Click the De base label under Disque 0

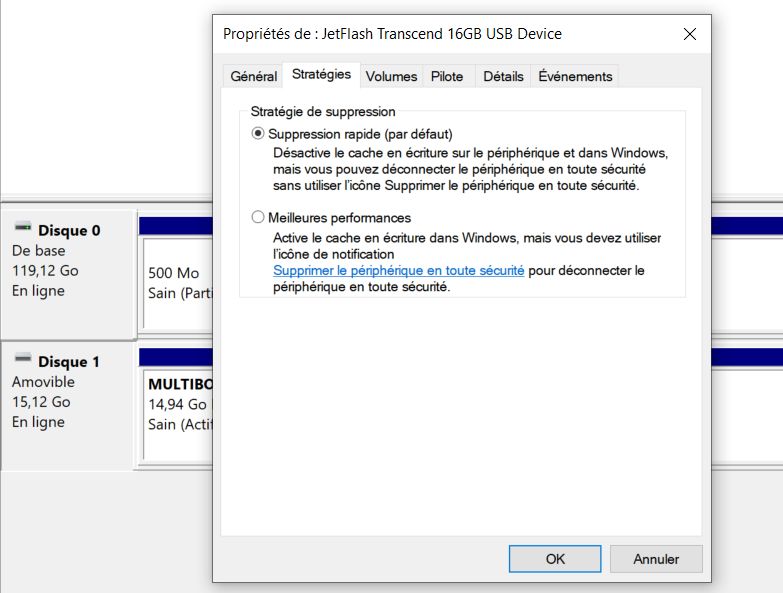[x=38, y=251]
